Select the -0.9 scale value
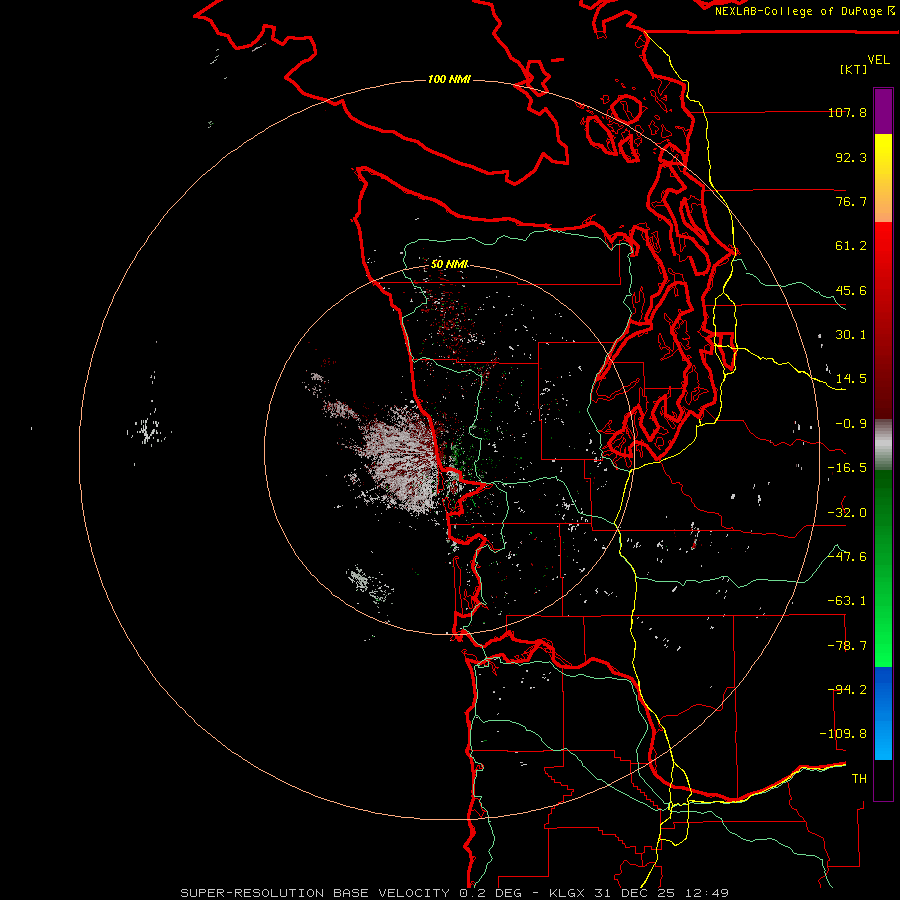This screenshot has width=900, height=900. [x=851, y=424]
